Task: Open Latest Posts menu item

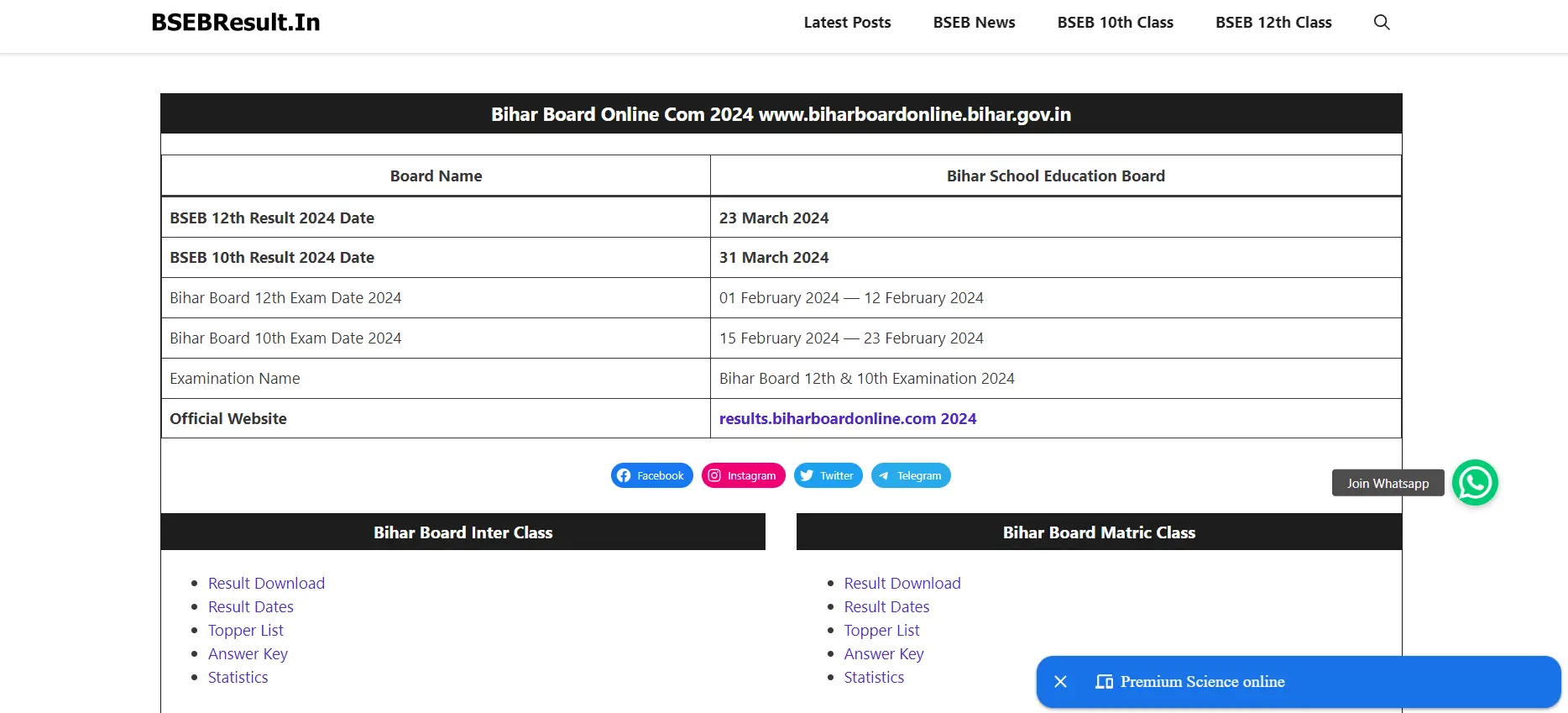Action: pos(847,23)
